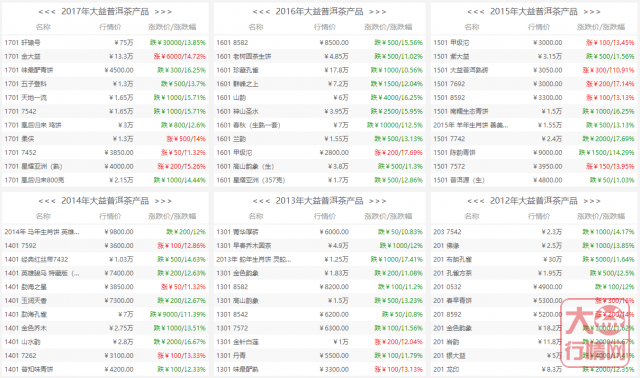Click the <<< arrows before 2015年大益普洱茶产品
This screenshot has height=378, width=640.
click(476, 12)
